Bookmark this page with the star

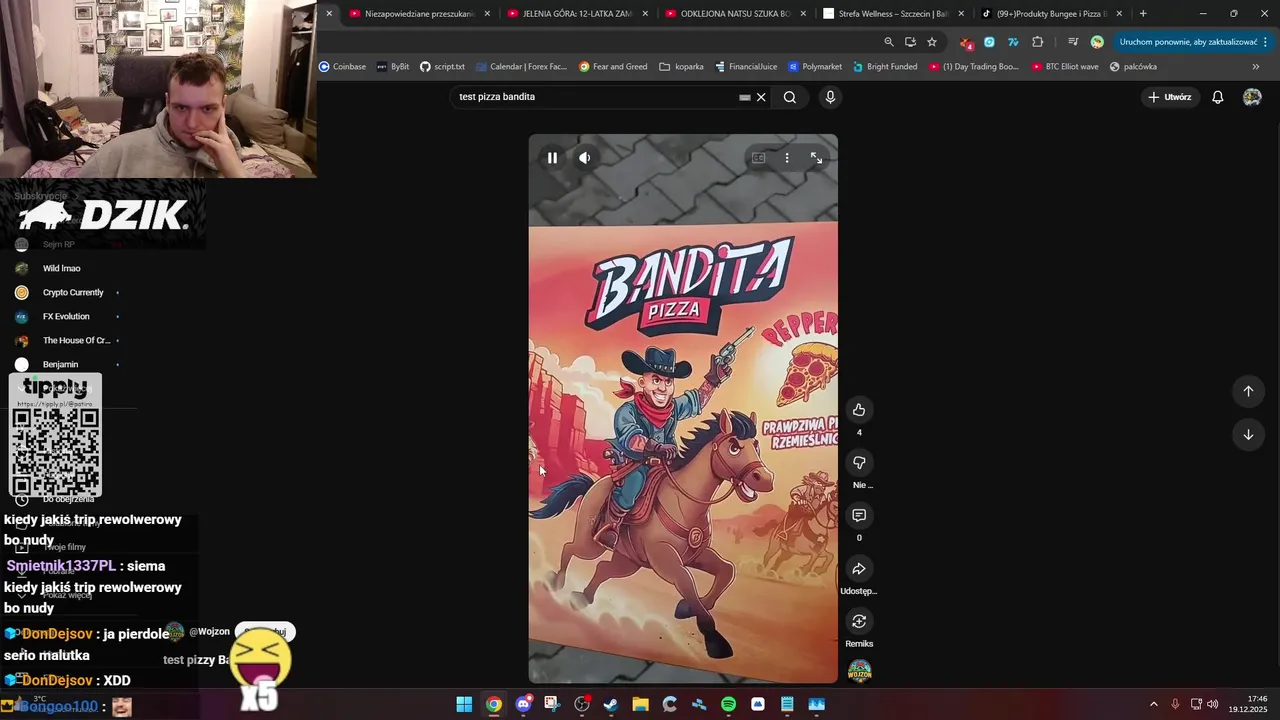pos(932,42)
